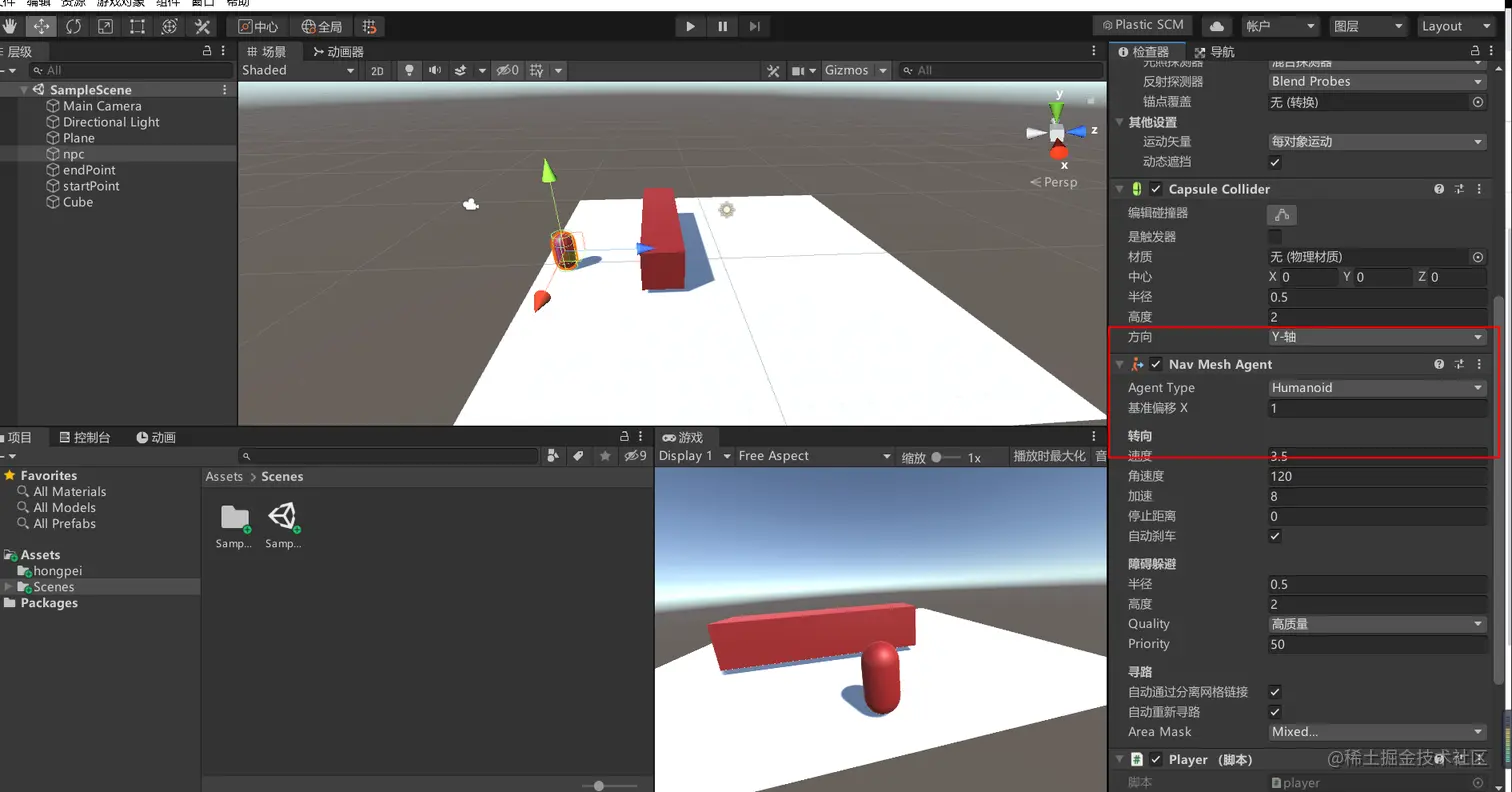Adjust the project icon size slider
1512x792 pixels.
click(599, 786)
